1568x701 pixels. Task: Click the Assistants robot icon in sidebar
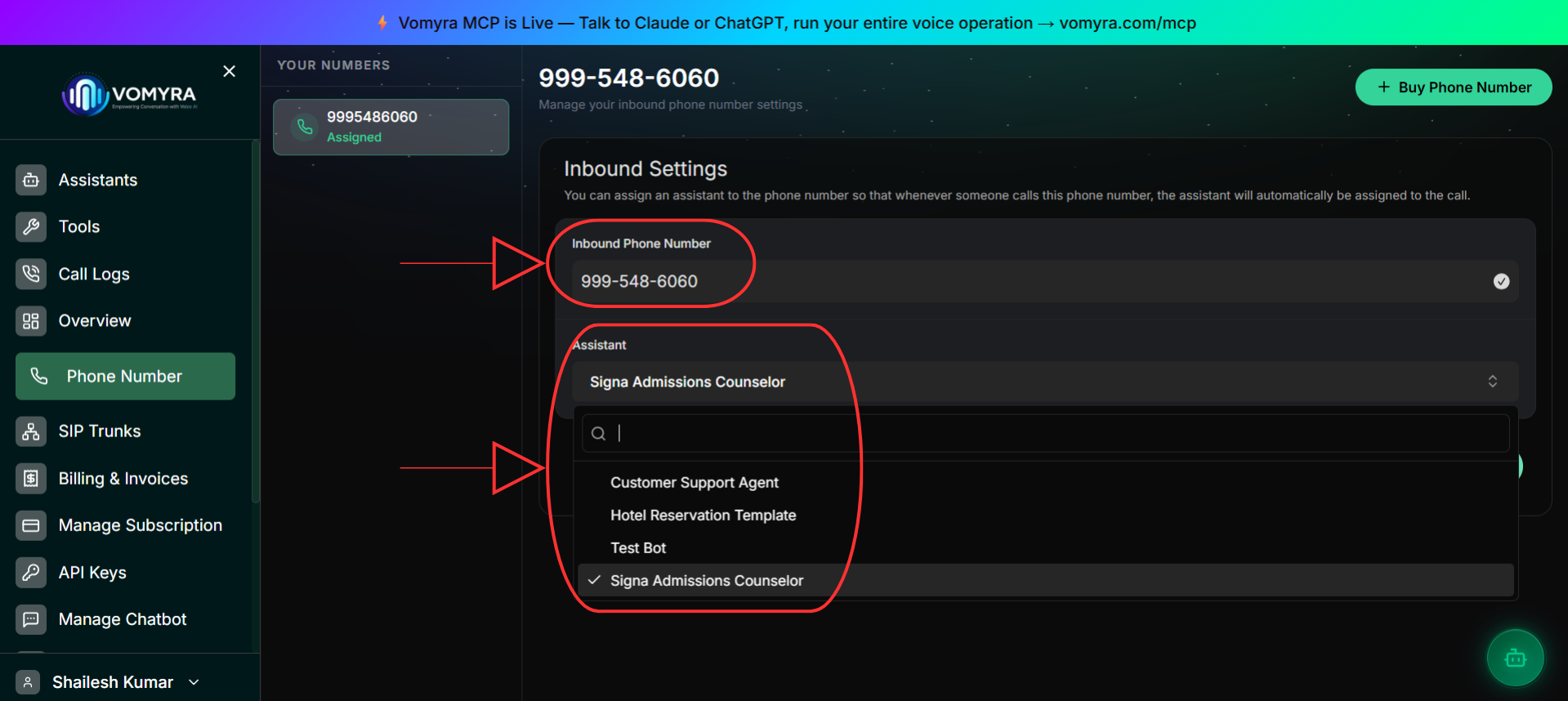click(x=31, y=180)
